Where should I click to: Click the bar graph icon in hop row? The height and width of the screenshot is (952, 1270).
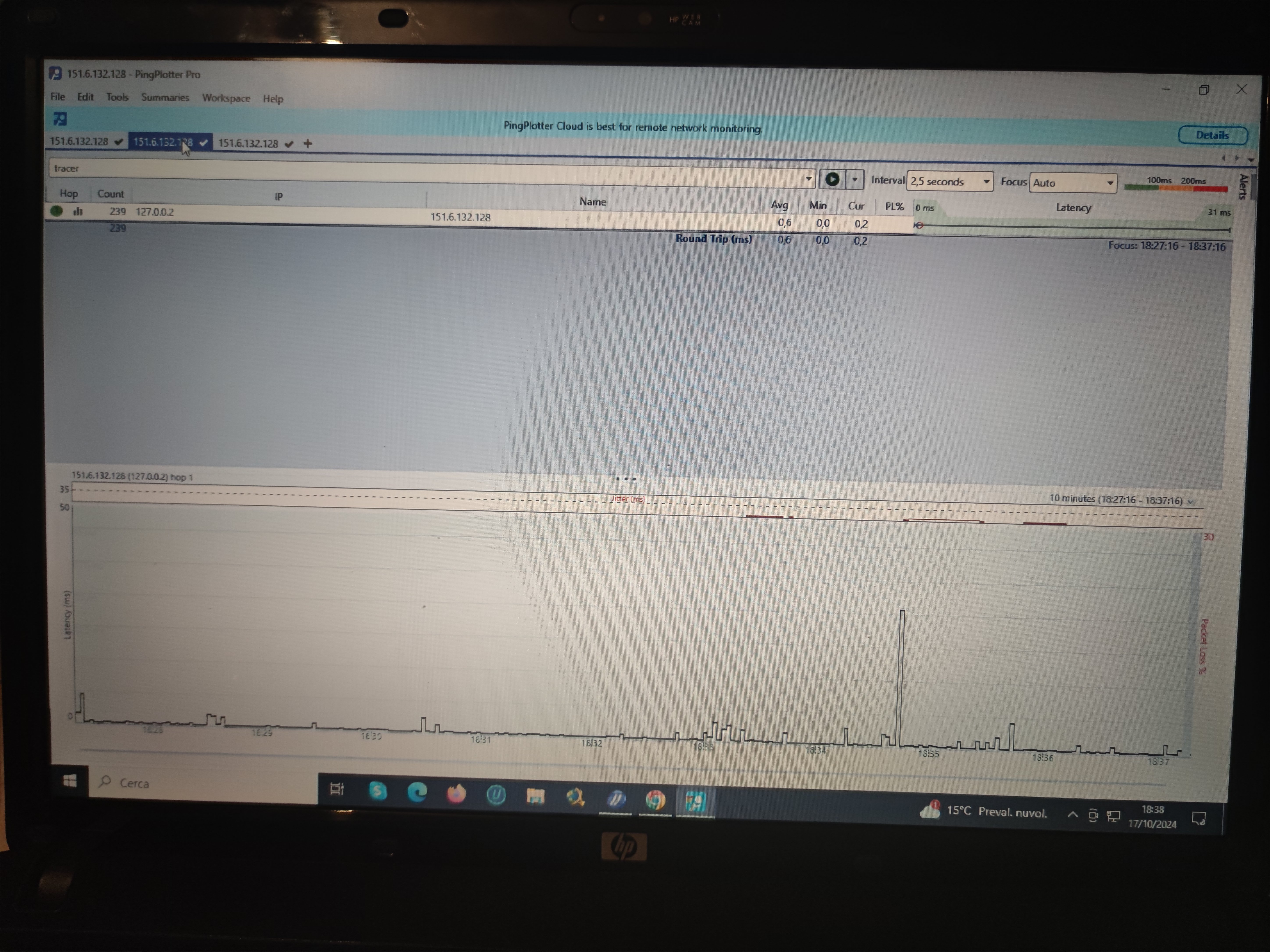pyautogui.click(x=78, y=211)
